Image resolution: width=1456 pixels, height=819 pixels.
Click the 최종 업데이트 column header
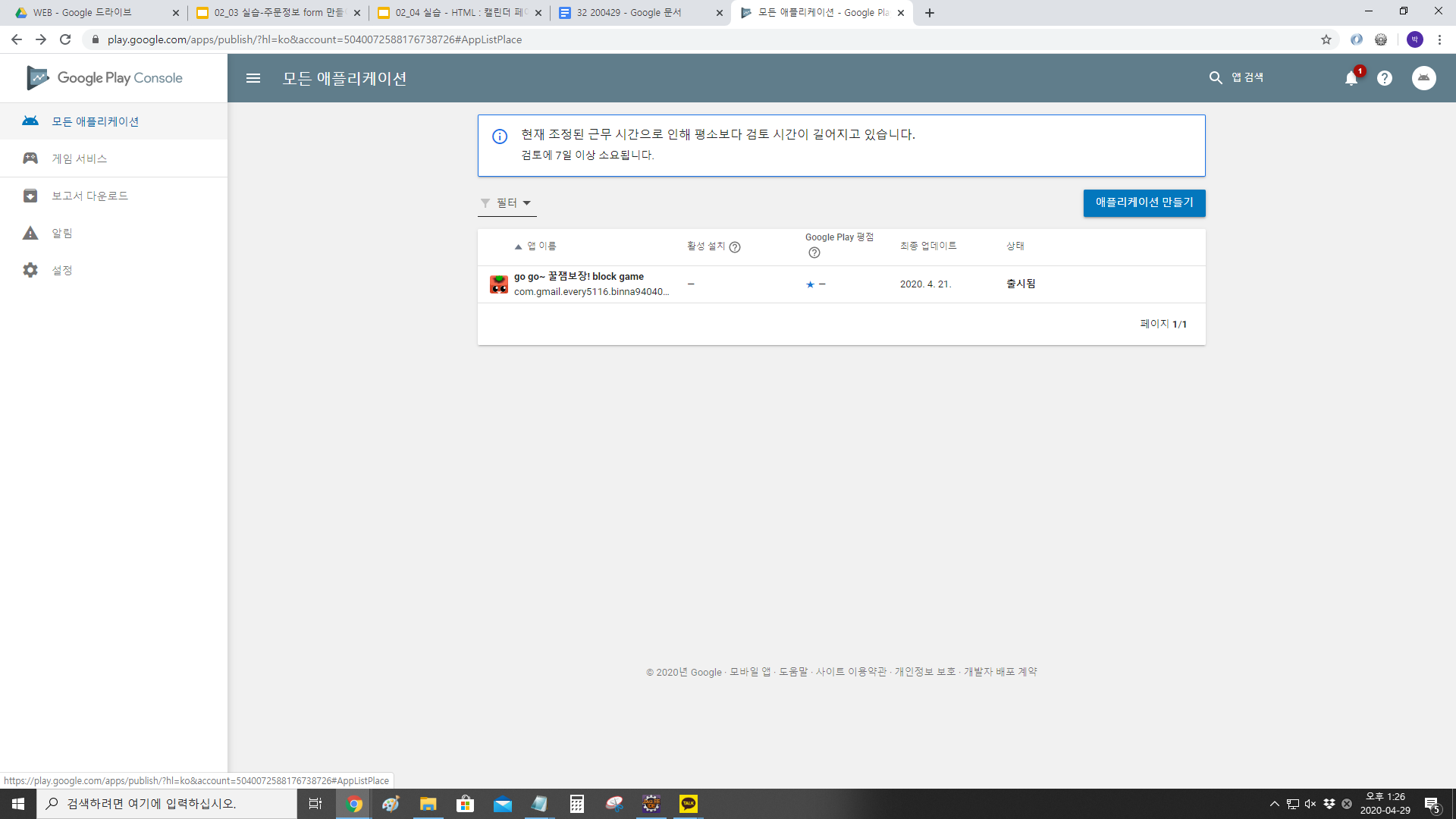click(x=928, y=246)
